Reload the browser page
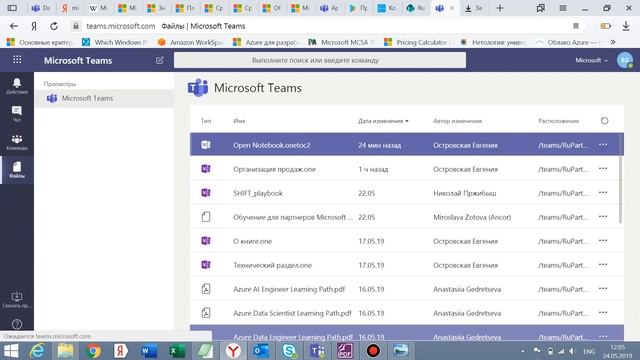The width and height of the screenshot is (640, 360). coord(54,26)
